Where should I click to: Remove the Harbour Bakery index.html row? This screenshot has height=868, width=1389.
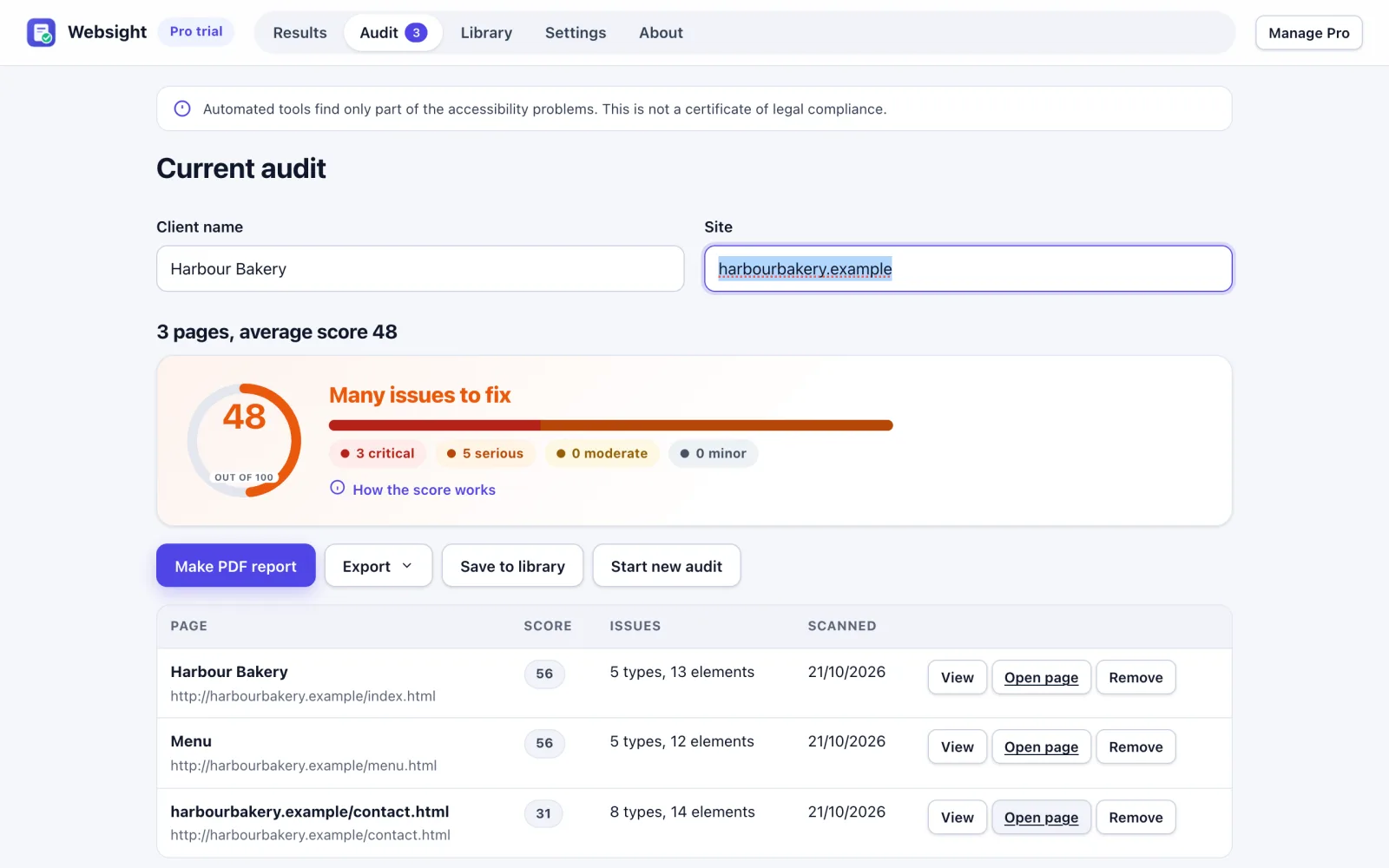tap(1136, 678)
